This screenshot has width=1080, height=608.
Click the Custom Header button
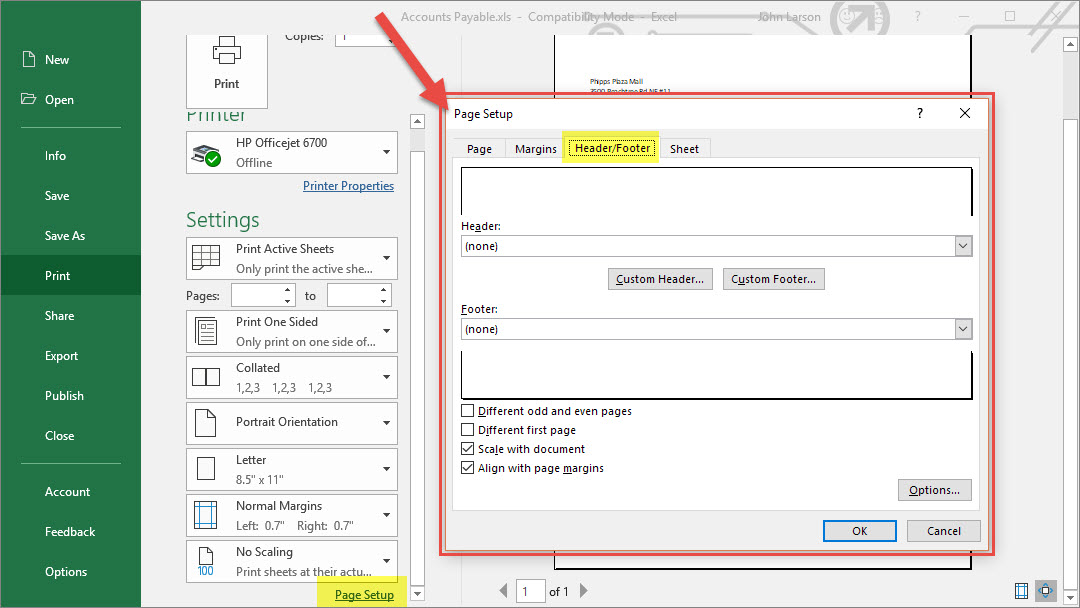(x=659, y=279)
